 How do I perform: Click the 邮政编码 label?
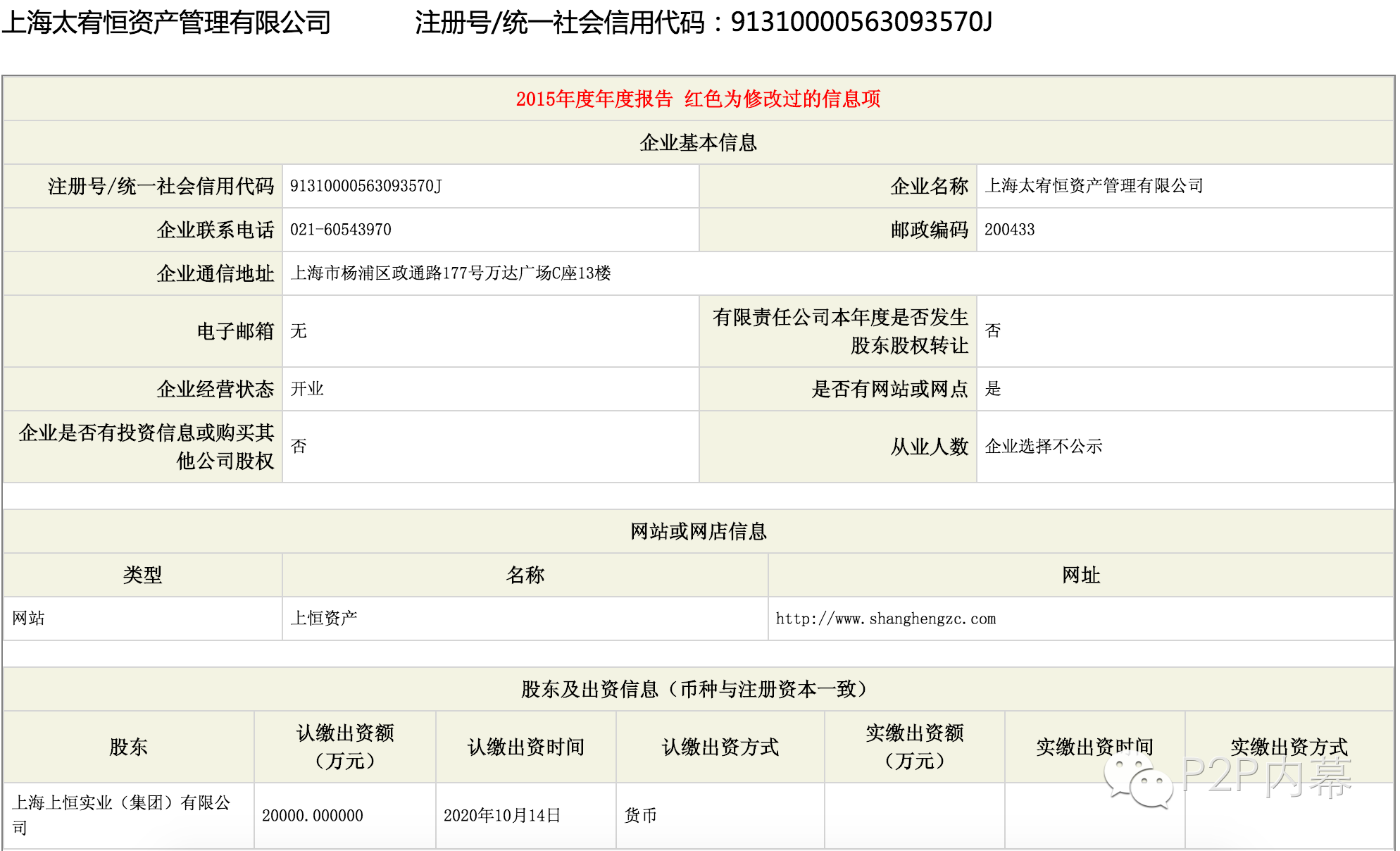click(930, 230)
